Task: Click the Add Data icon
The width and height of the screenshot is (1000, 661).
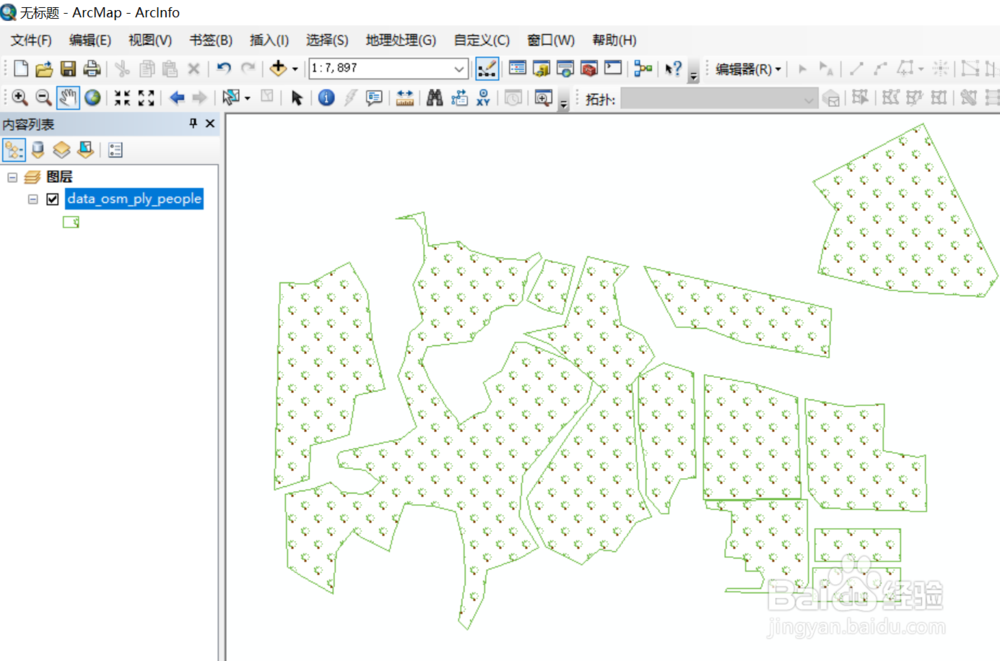Action: point(278,68)
